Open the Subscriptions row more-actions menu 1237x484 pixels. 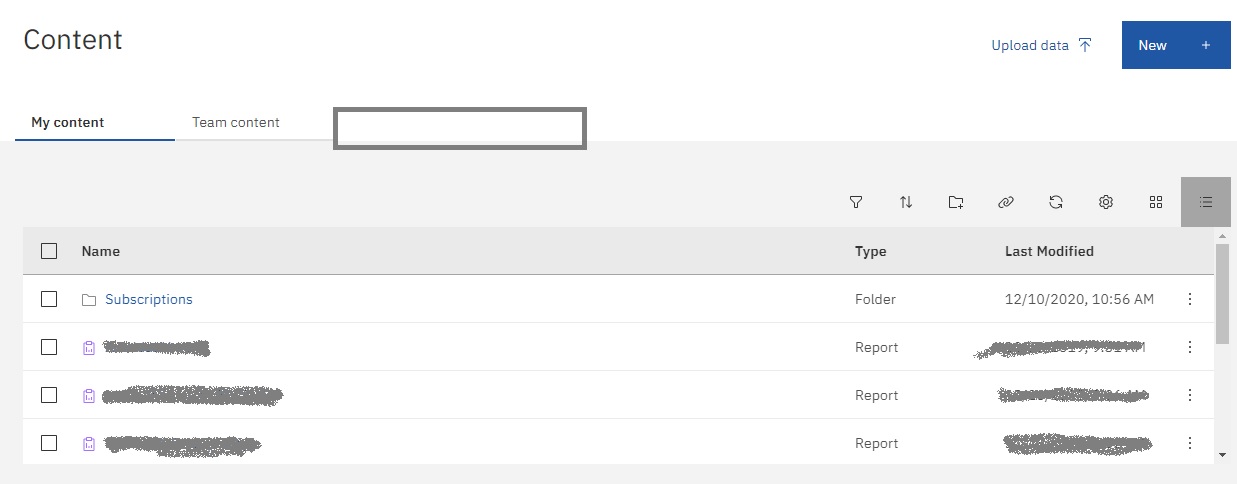click(x=1190, y=299)
